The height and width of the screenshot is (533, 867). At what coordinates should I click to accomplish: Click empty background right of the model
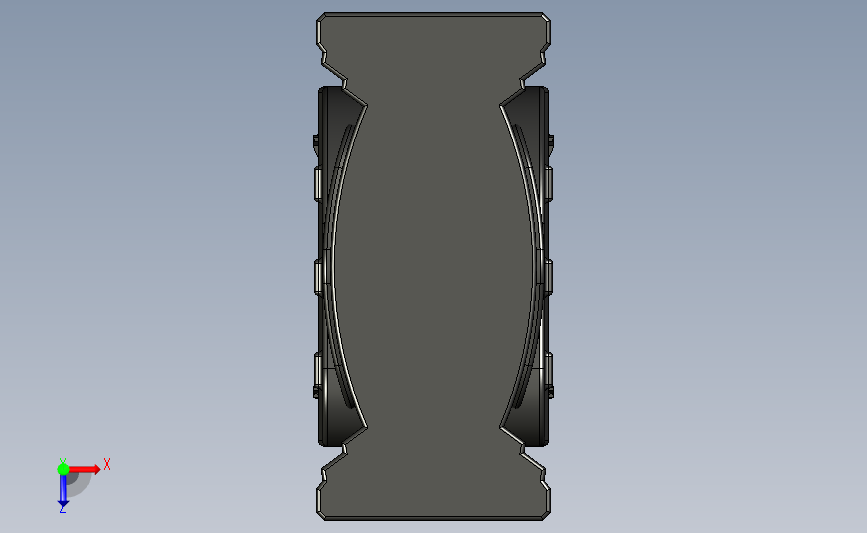[x=708, y=265]
